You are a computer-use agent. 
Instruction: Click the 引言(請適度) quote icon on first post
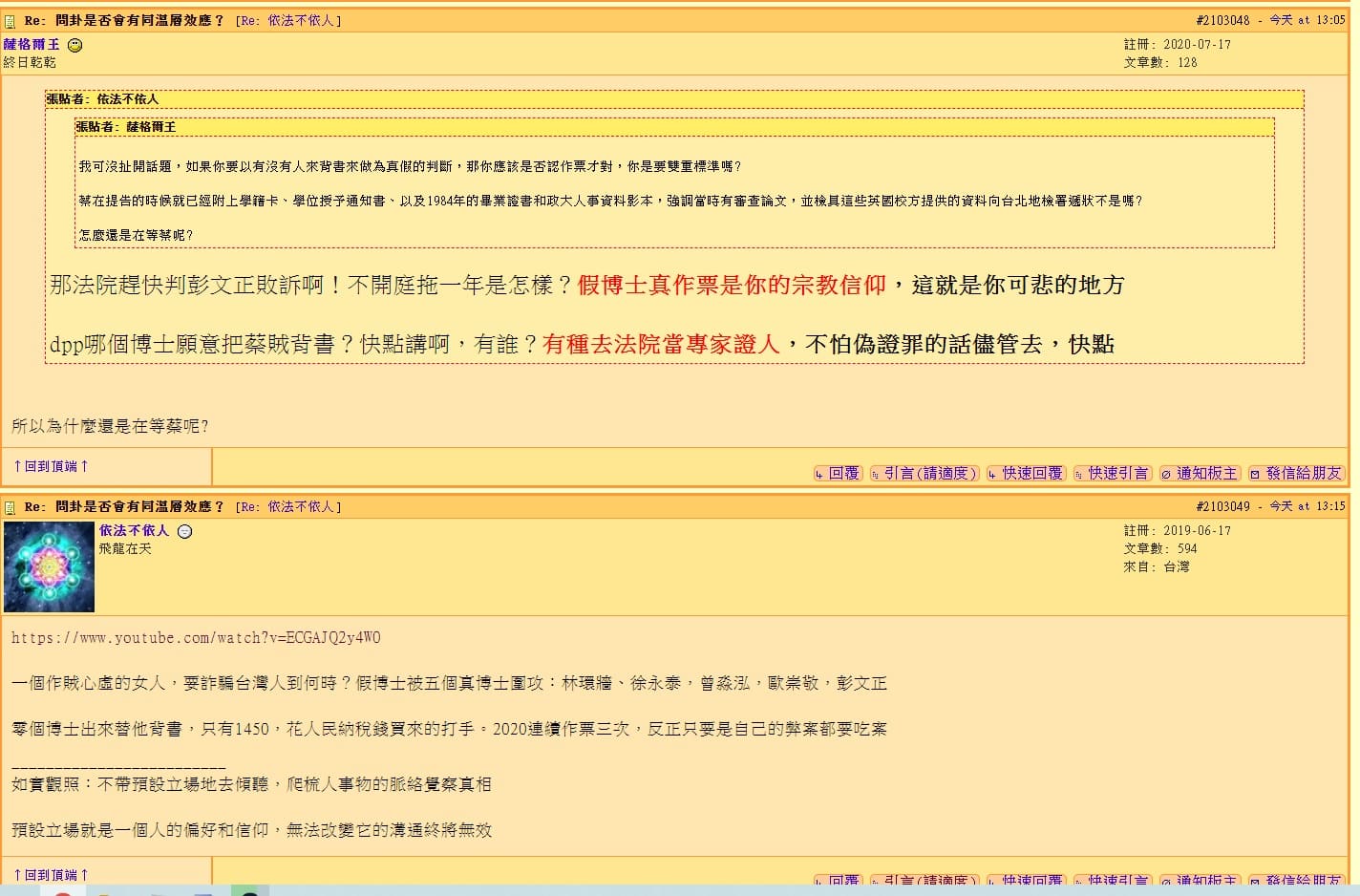point(876,473)
